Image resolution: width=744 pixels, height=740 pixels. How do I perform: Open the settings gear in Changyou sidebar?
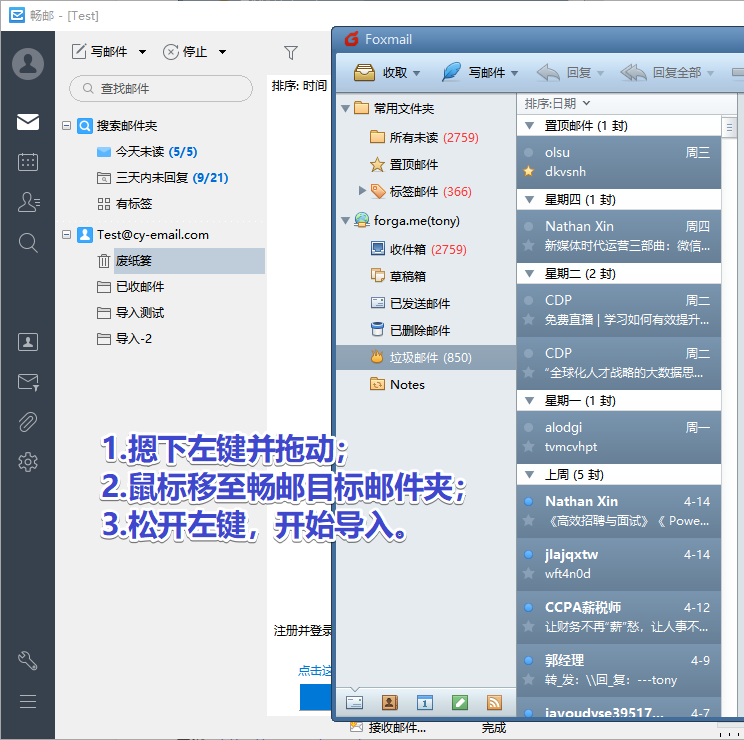click(28, 462)
